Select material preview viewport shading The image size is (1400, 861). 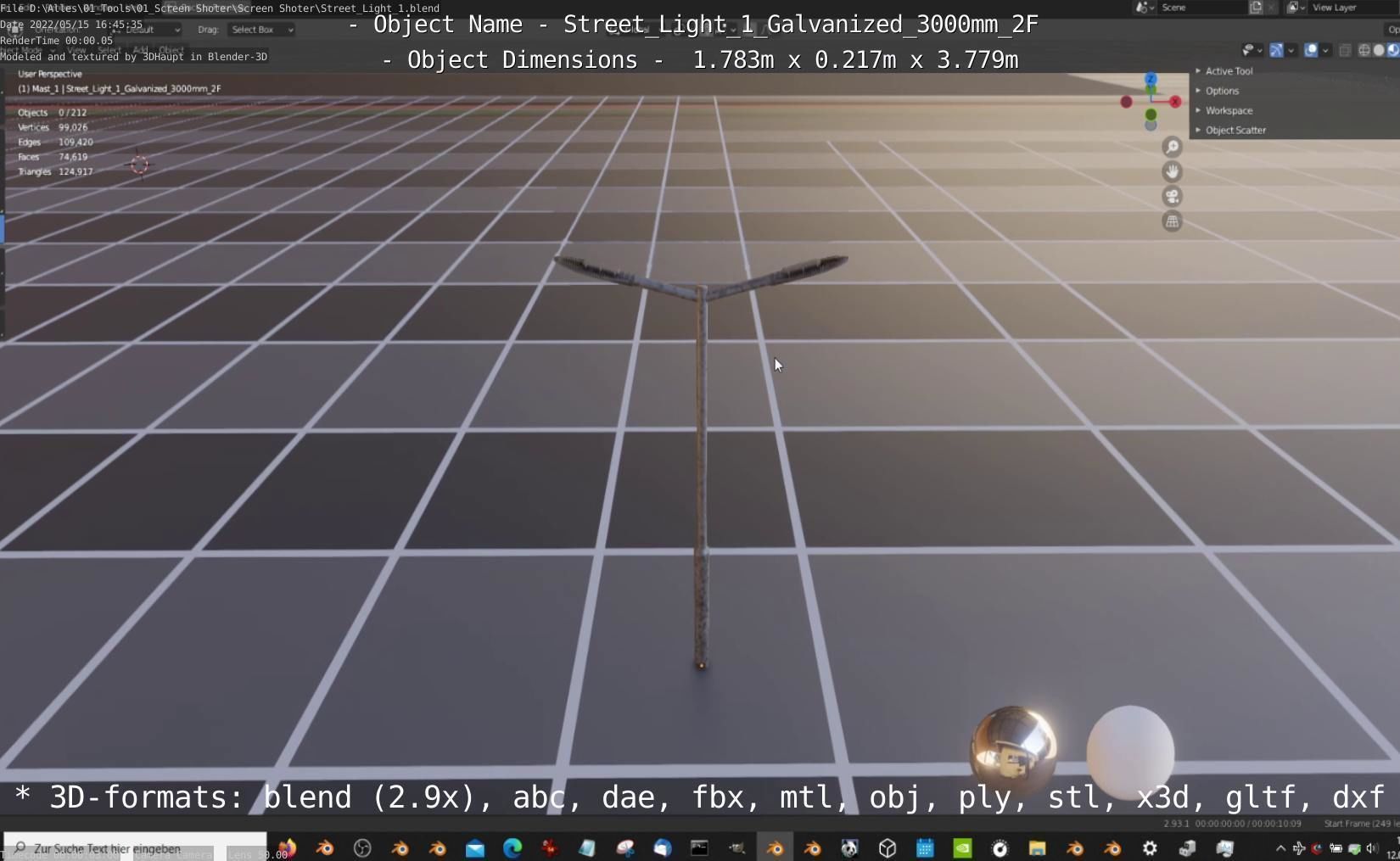pos(1393,51)
